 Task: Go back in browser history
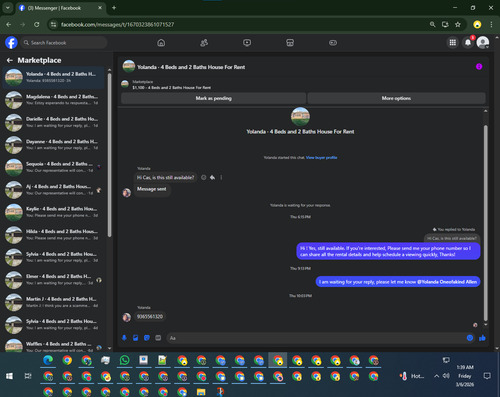9,24
